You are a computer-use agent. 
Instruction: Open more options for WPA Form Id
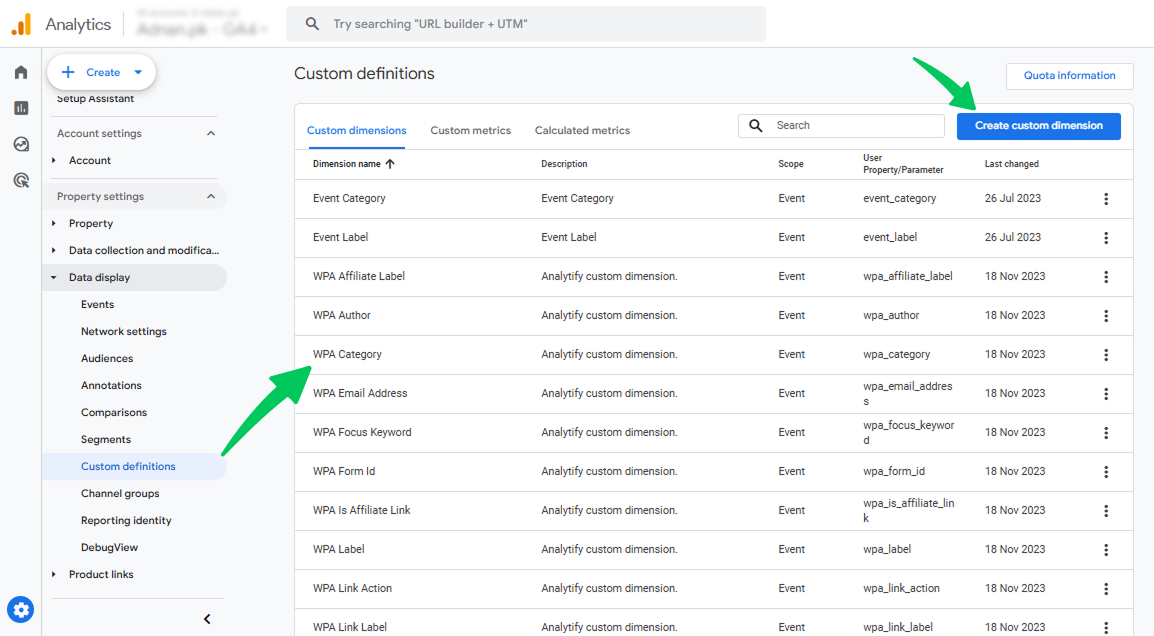point(1105,472)
